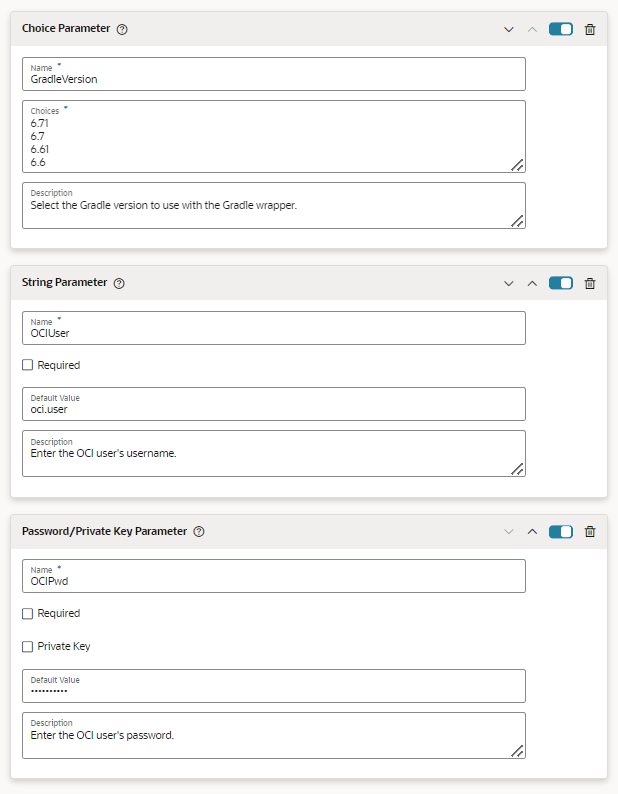Click the oci.user default value field
The height and width of the screenshot is (794, 618).
273,408
